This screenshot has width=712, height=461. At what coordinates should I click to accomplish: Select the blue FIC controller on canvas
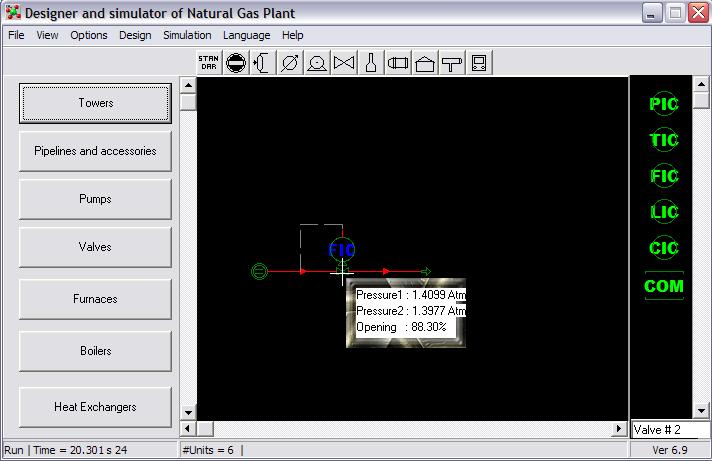pyautogui.click(x=341, y=249)
